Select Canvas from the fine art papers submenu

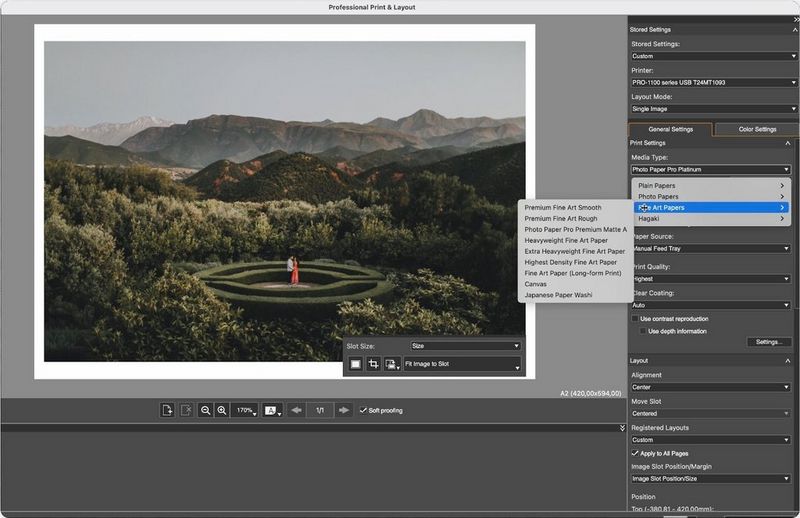pos(536,284)
